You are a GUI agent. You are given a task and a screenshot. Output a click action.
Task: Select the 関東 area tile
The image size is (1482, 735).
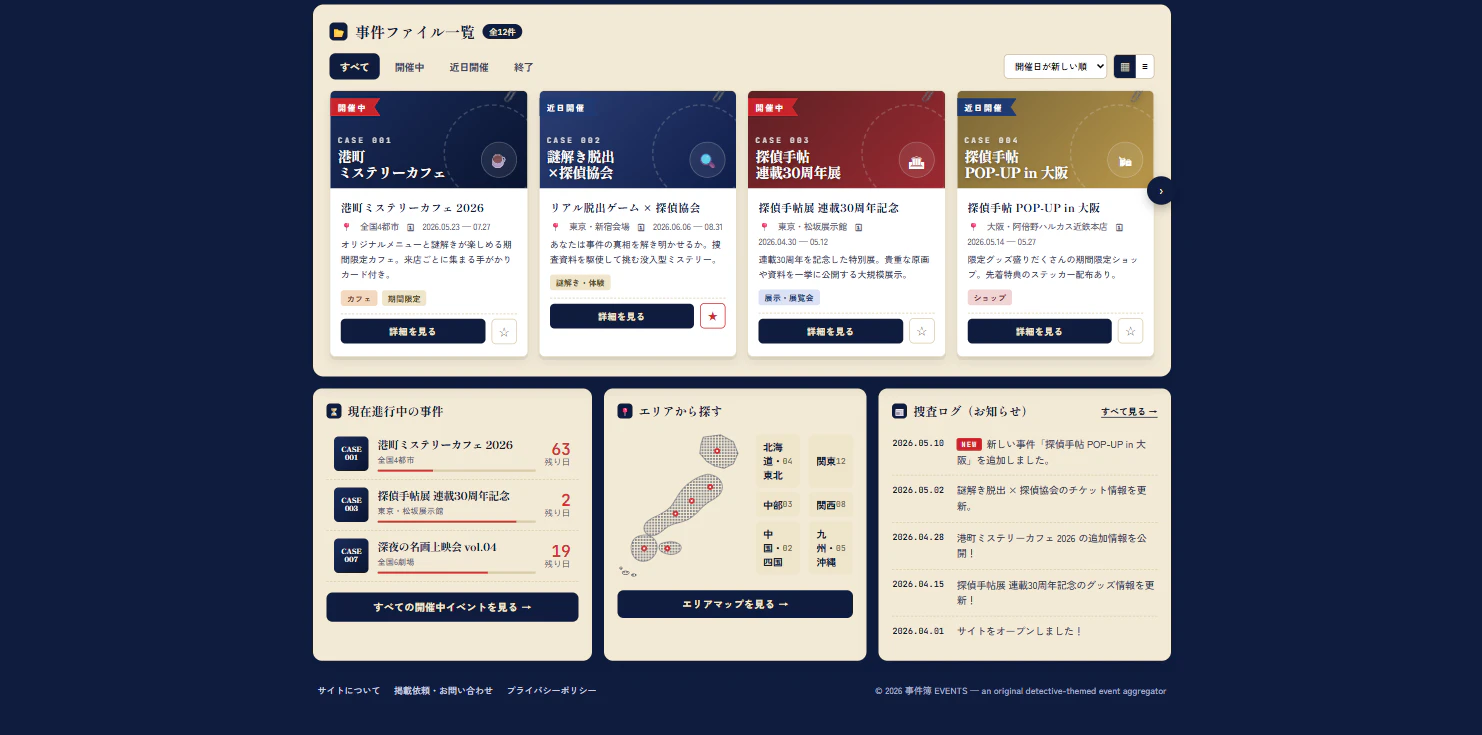click(x=831, y=461)
